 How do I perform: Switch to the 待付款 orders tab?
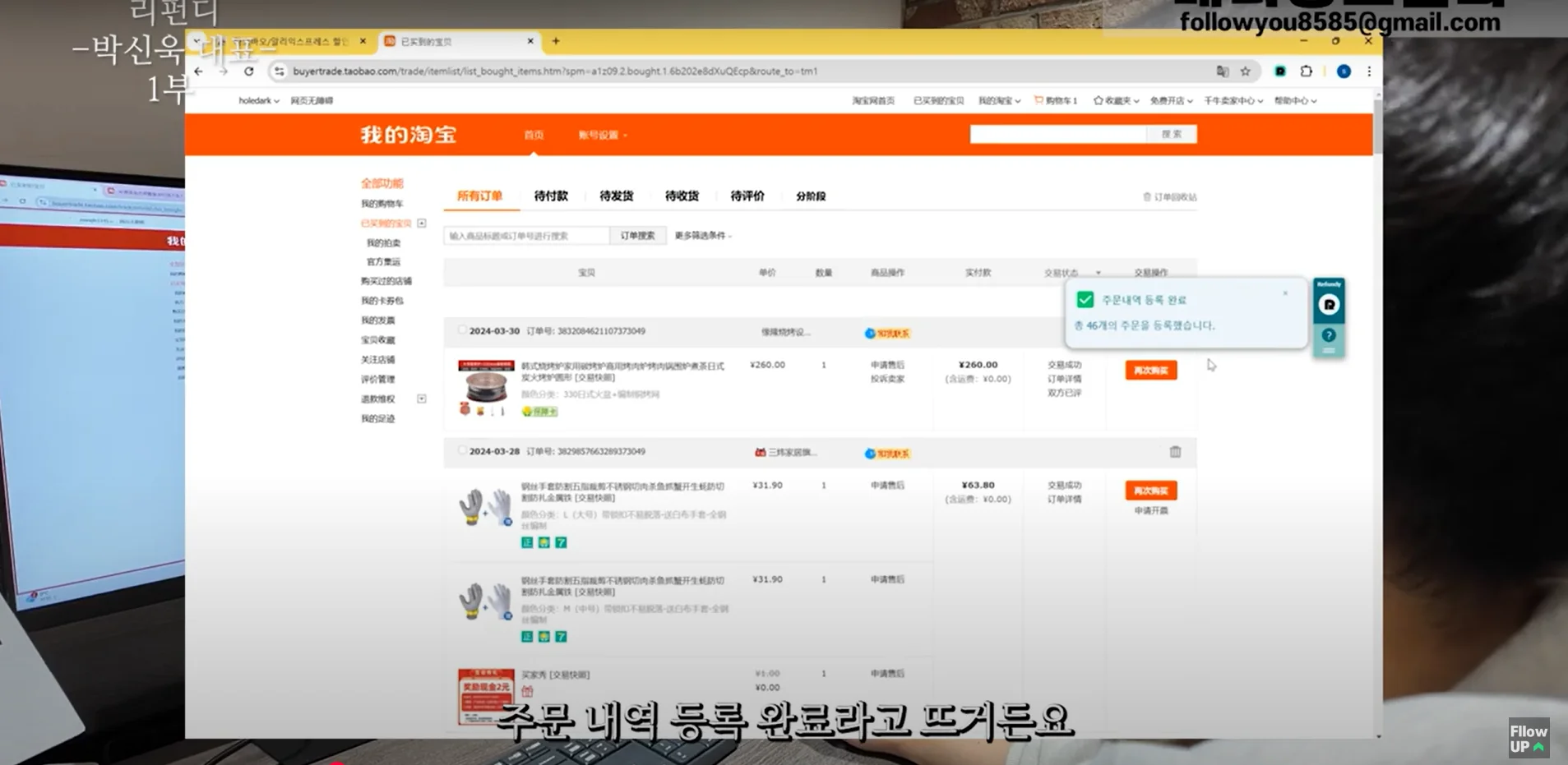(551, 196)
